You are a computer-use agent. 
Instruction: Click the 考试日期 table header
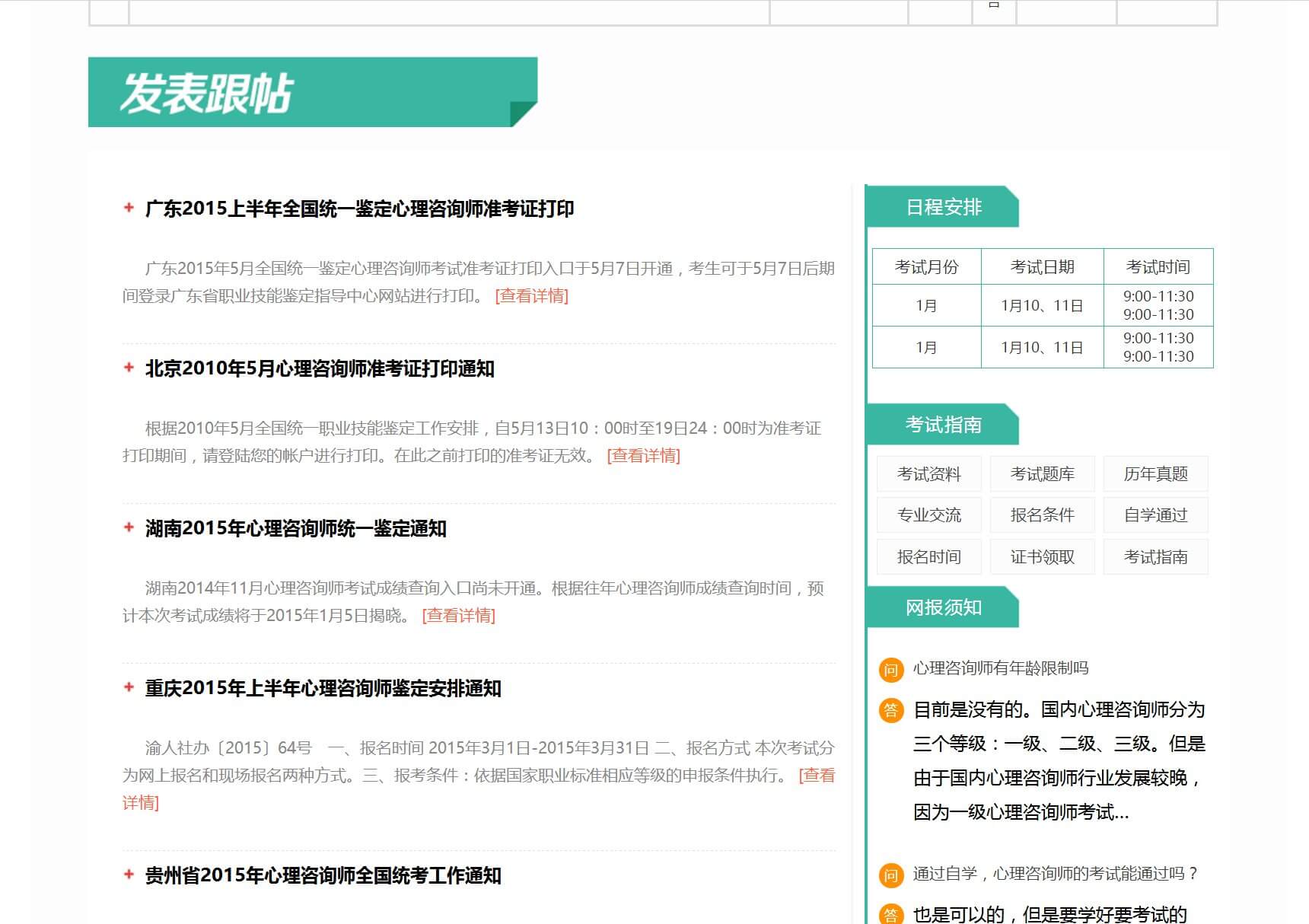pyautogui.click(x=1043, y=267)
